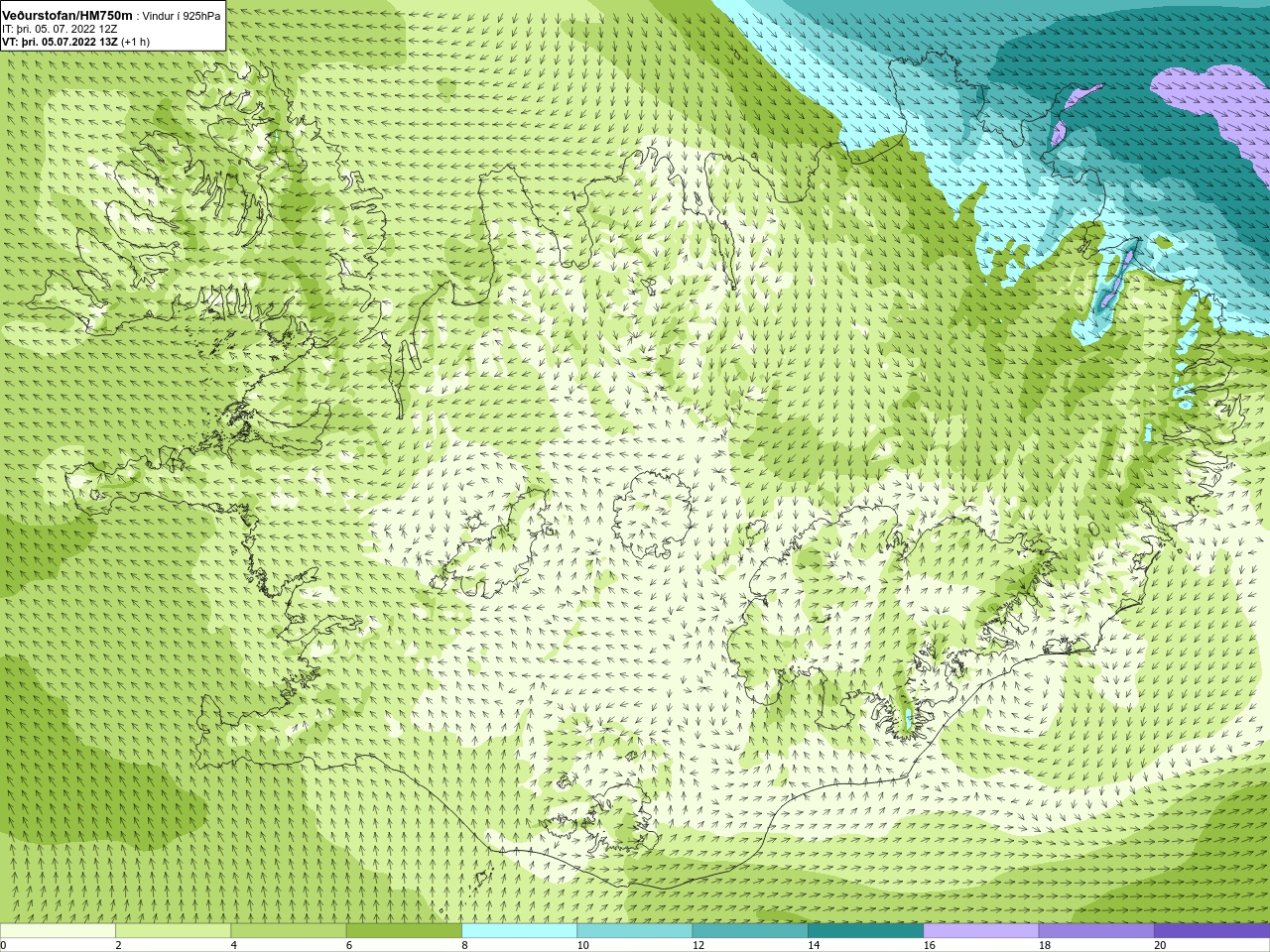Click the legend scale value '2'
Screen dimensions: 1270x952
pos(118,945)
